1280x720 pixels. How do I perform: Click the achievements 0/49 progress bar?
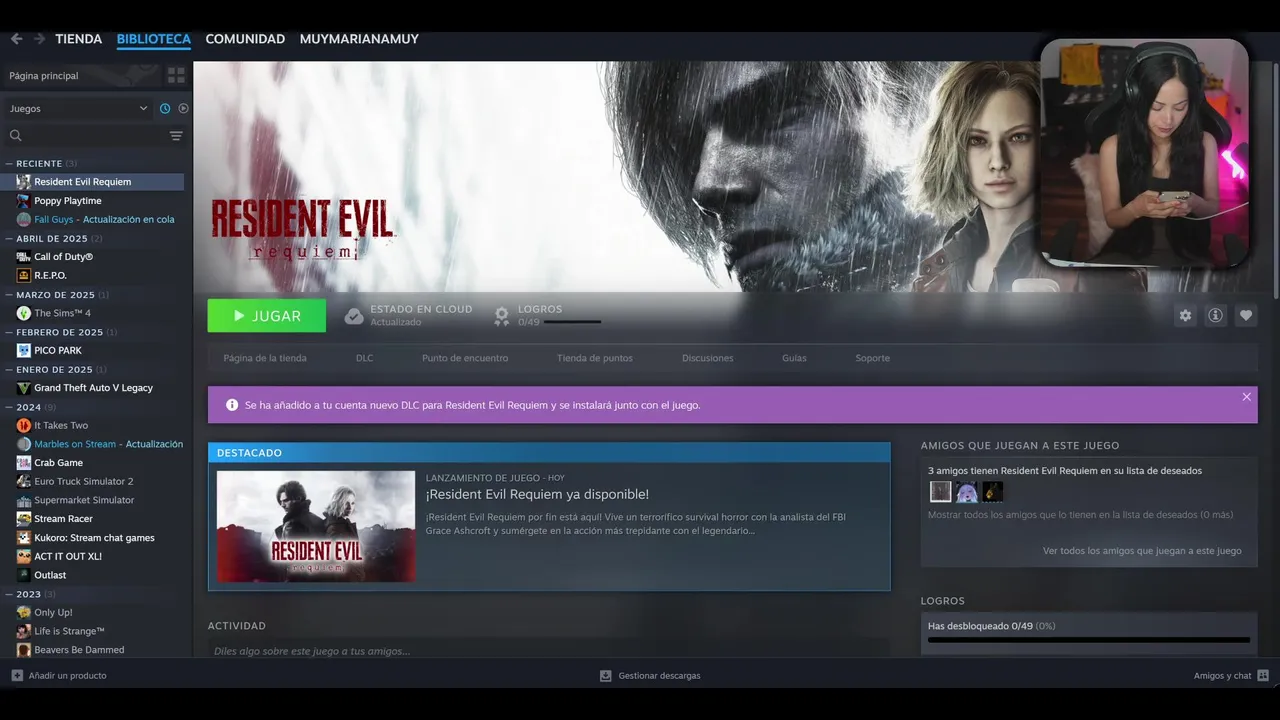[x=572, y=322]
